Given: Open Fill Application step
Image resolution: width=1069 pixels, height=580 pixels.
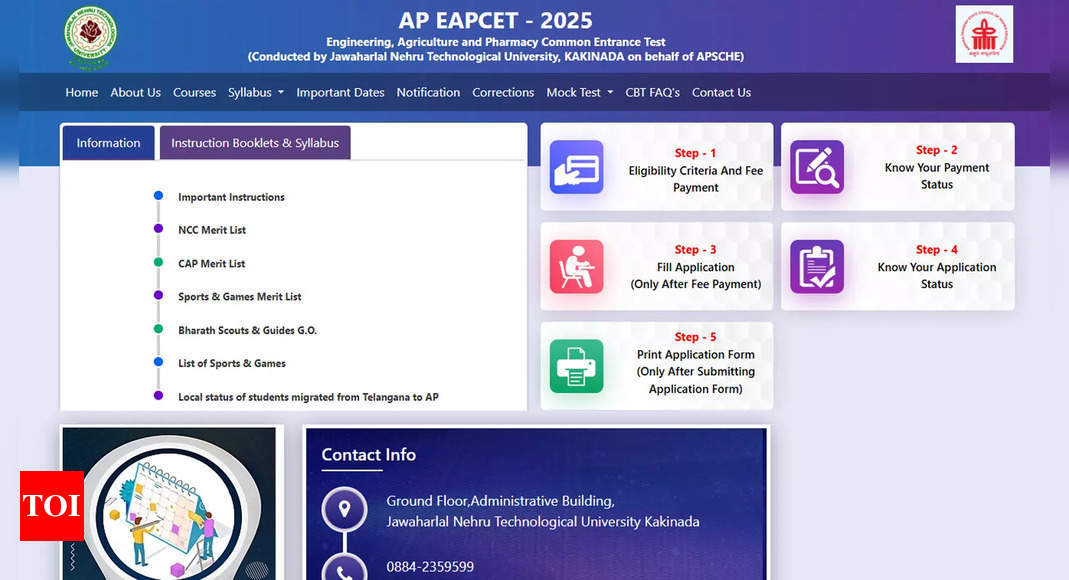Looking at the screenshot, I should click(657, 266).
